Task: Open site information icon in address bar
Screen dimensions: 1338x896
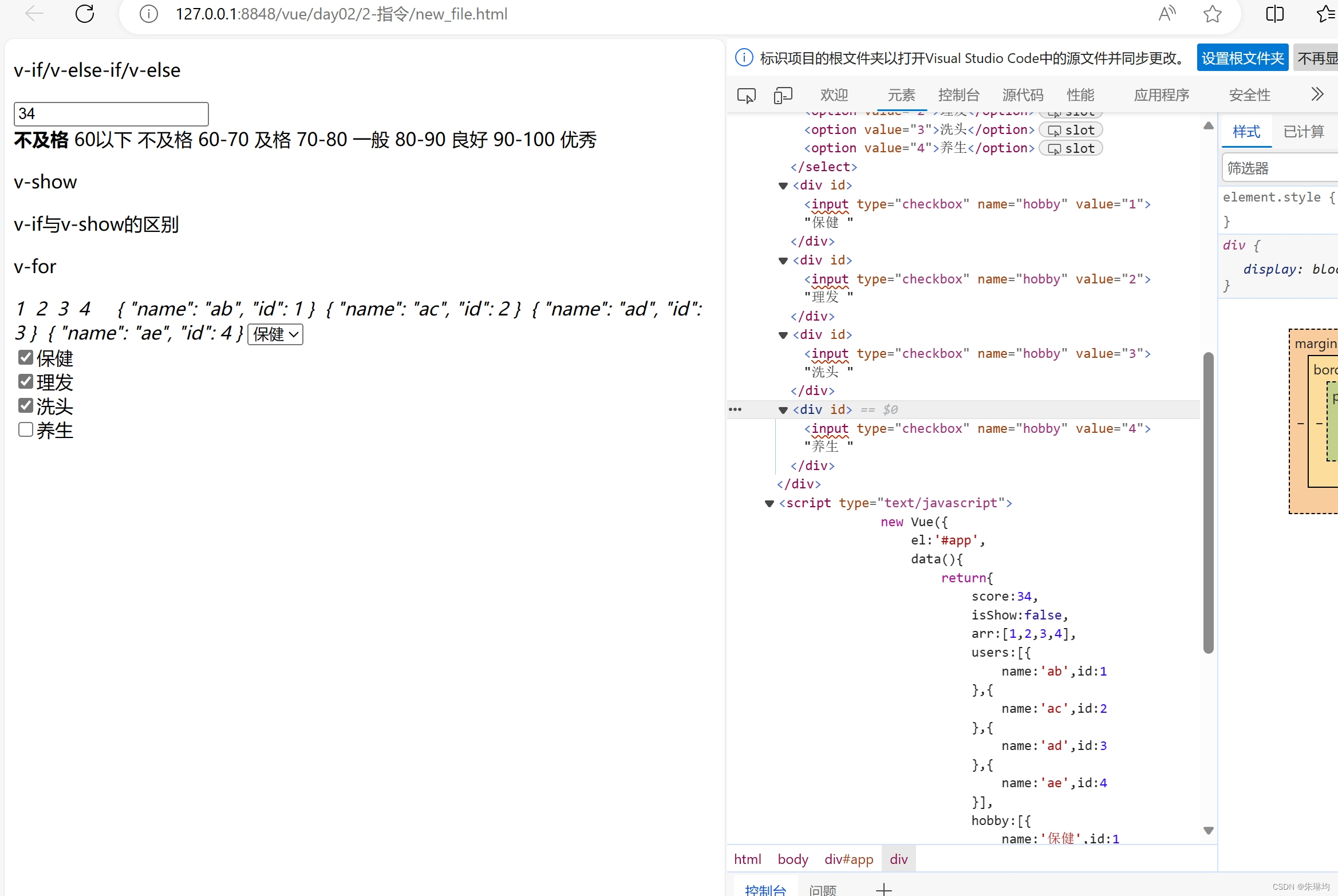Action: click(149, 14)
